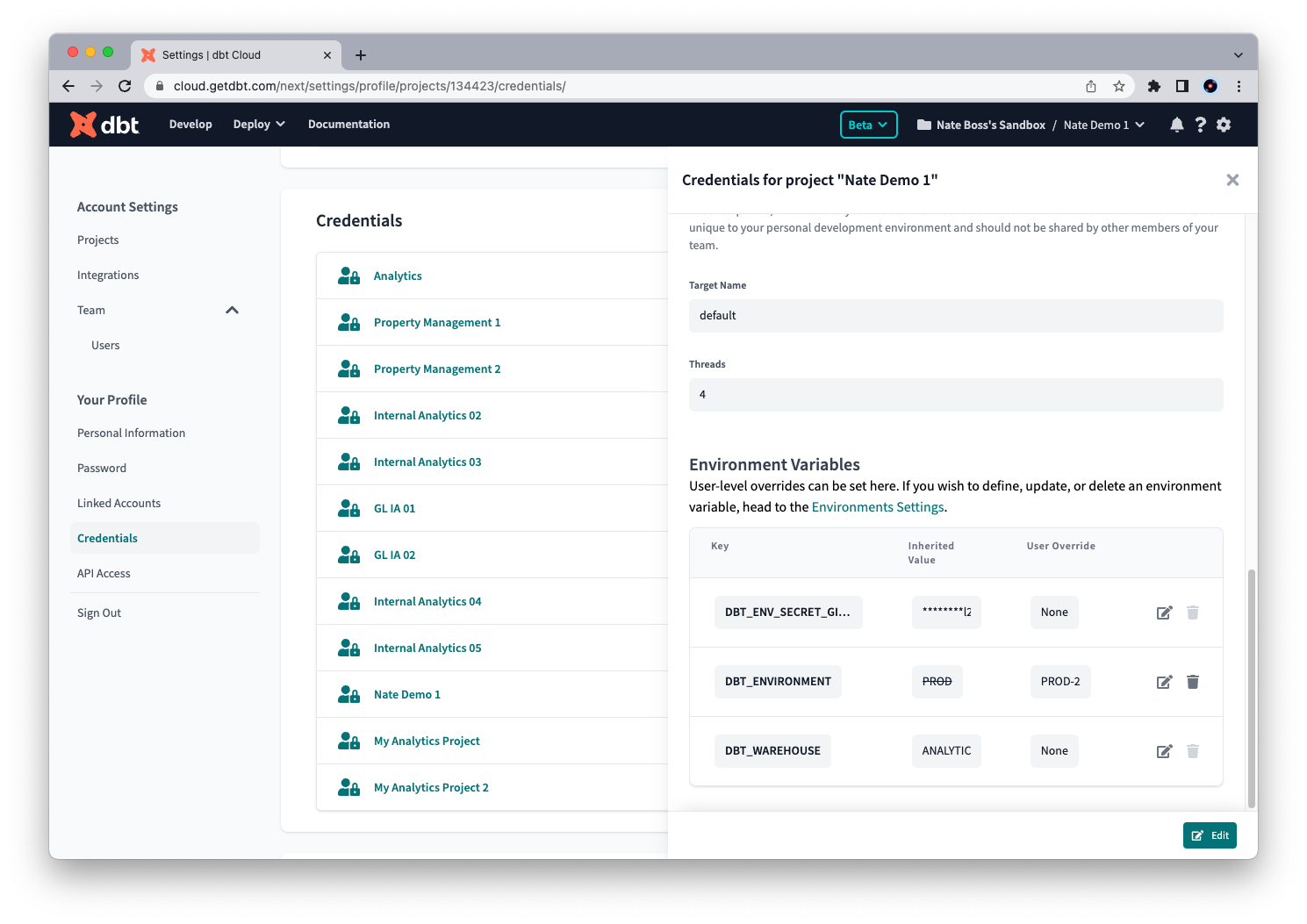
Task: Open the Beta version dropdown
Action: pyautogui.click(x=868, y=125)
